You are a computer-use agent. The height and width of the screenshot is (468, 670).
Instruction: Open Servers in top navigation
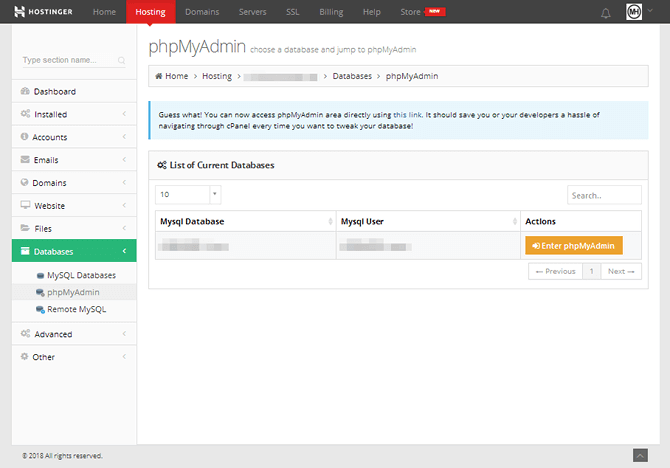pos(253,12)
